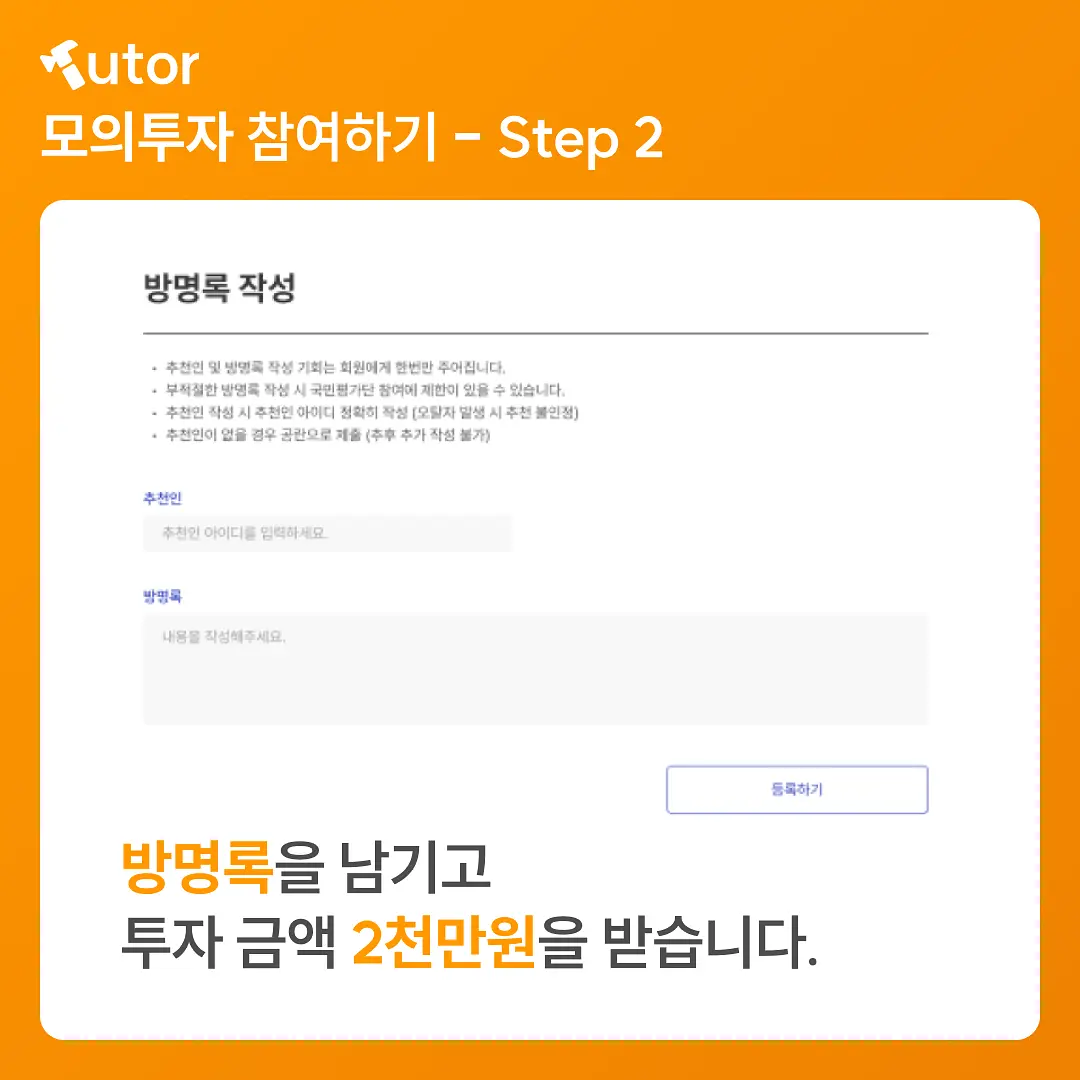The image size is (1080, 1080).
Task: Click the 등록하기 button
Action: point(797,789)
